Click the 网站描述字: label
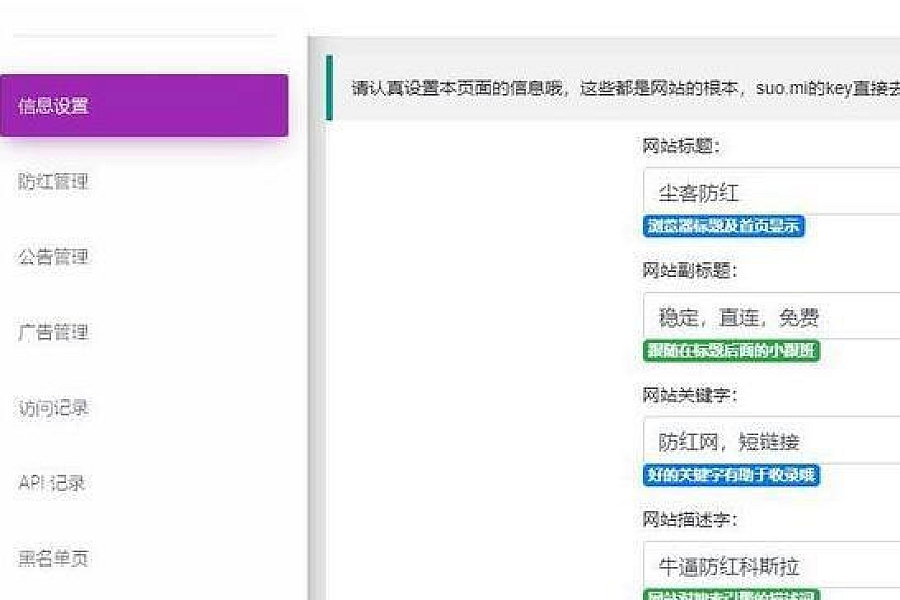 point(689,519)
